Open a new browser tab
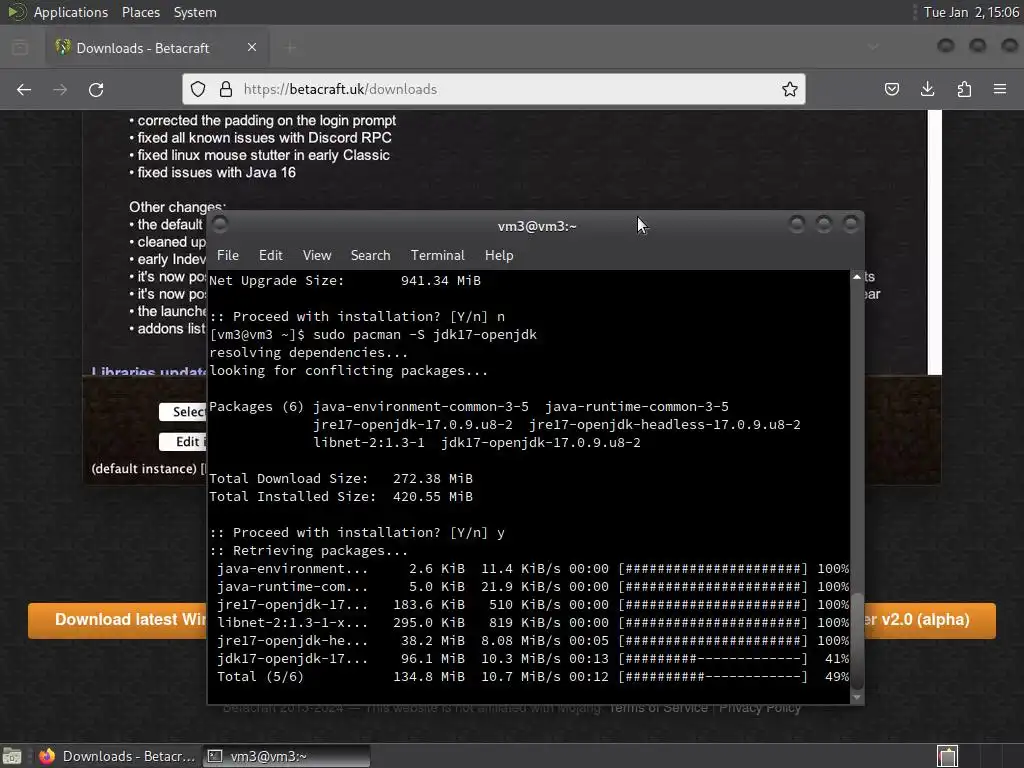1024x768 pixels. coord(291,47)
